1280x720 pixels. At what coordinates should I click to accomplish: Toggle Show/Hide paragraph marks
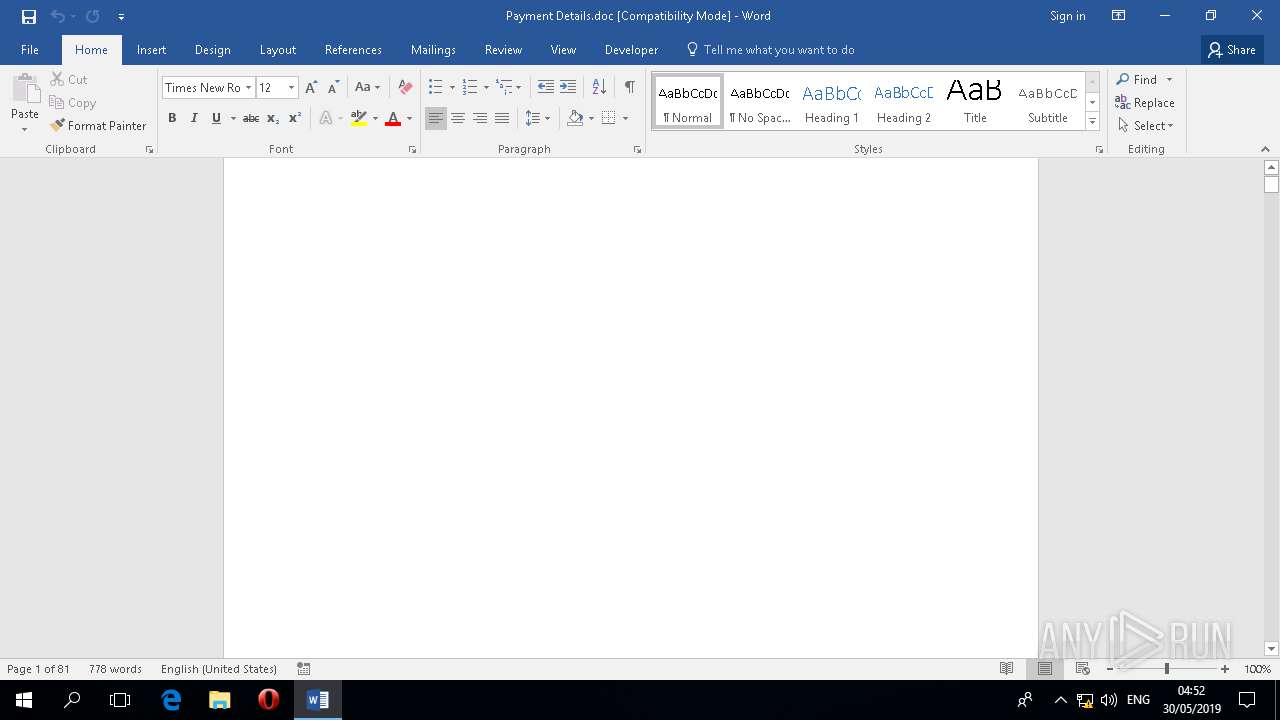tap(629, 88)
